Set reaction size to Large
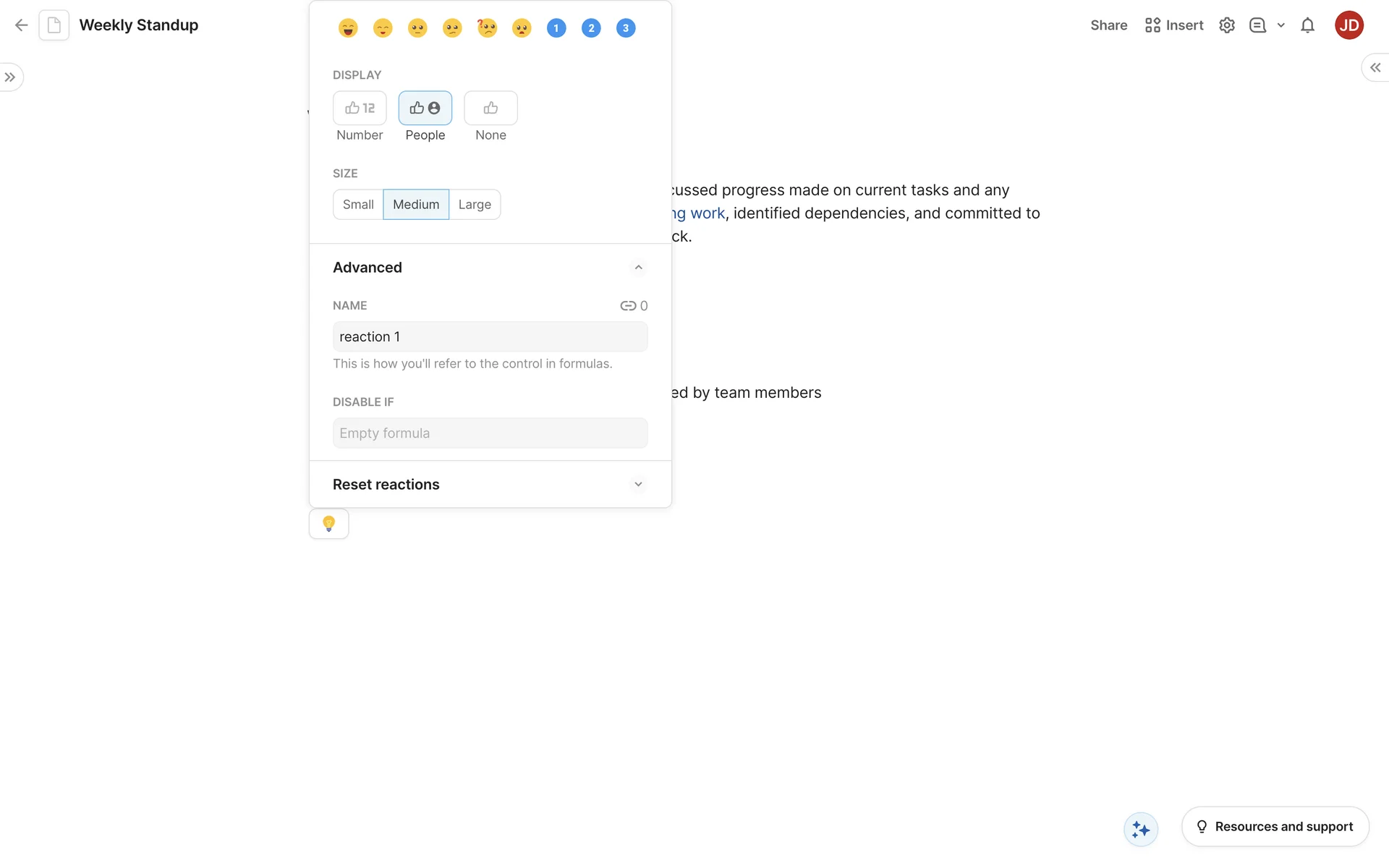1389x868 pixels. coord(475,205)
